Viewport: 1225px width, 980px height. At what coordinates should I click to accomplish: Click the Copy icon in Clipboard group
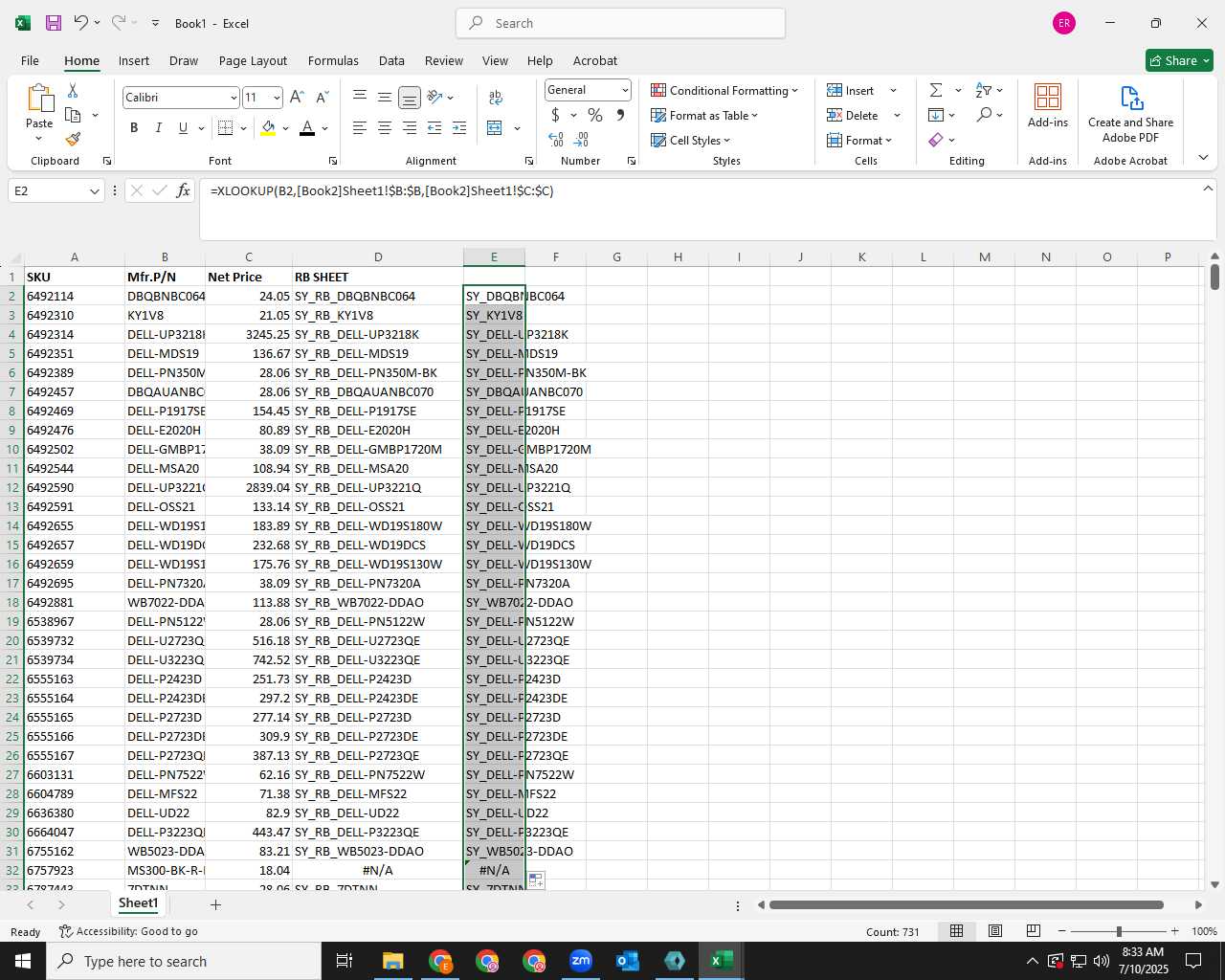point(73,115)
